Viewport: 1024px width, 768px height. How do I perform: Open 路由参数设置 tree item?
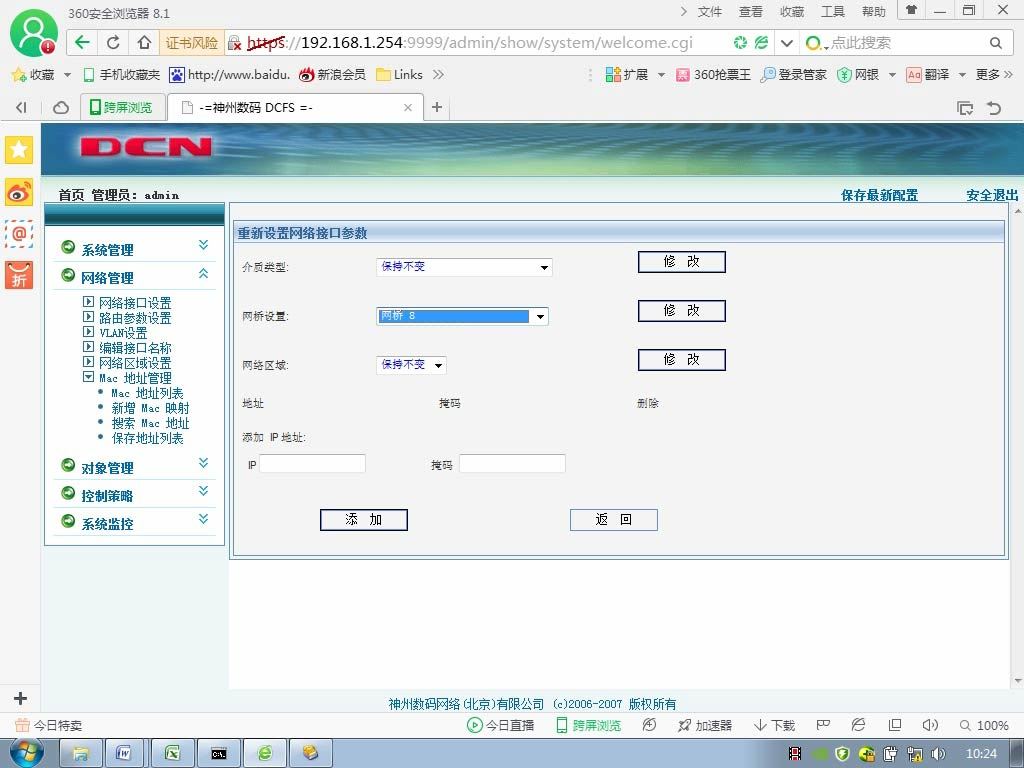135,318
